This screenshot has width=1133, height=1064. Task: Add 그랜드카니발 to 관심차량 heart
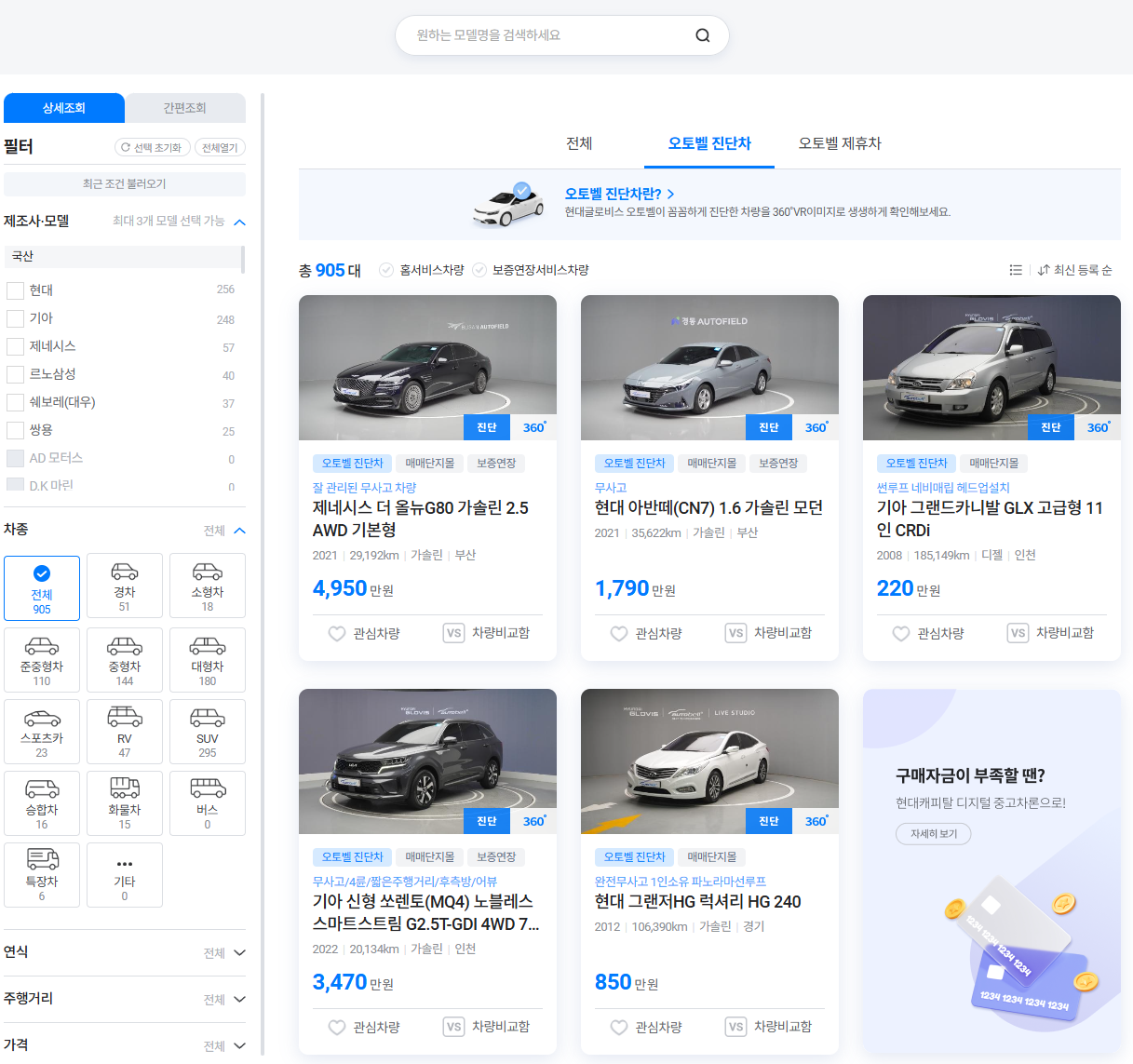(x=901, y=633)
